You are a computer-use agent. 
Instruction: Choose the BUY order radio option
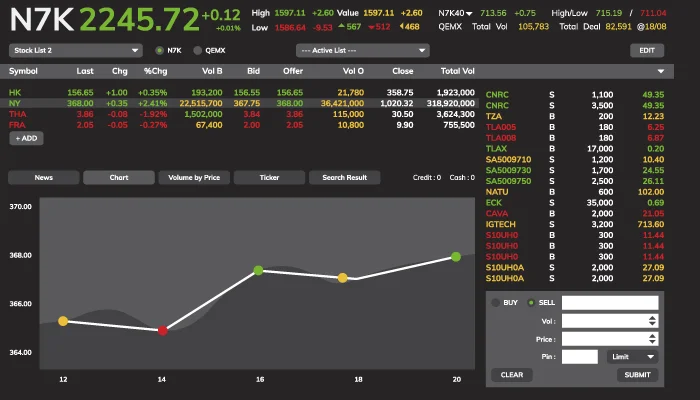(x=496, y=302)
